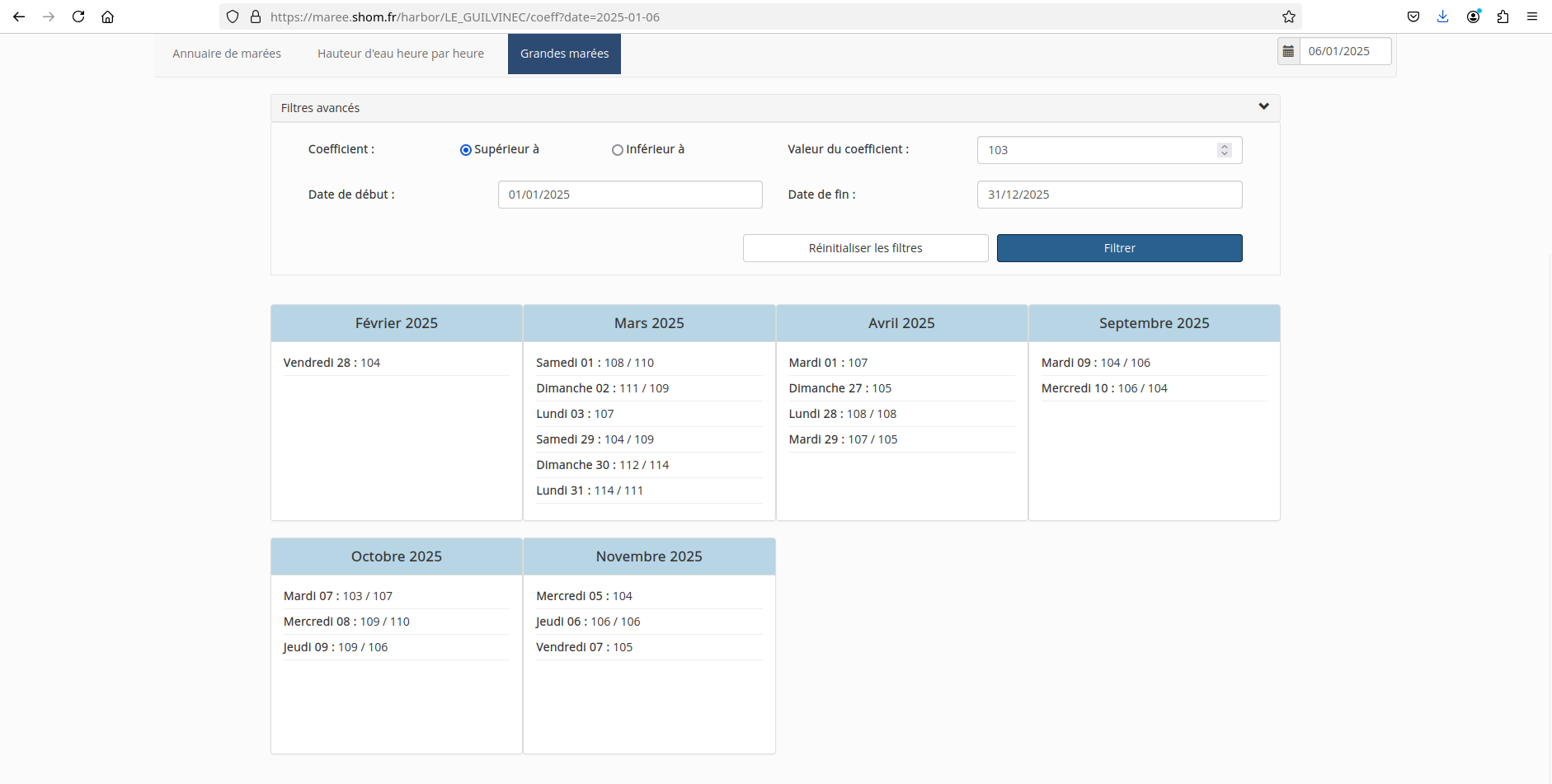Screen dimensions: 1552x784
Task: Open the Date de fin field
Action: (x=1109, y=195)
